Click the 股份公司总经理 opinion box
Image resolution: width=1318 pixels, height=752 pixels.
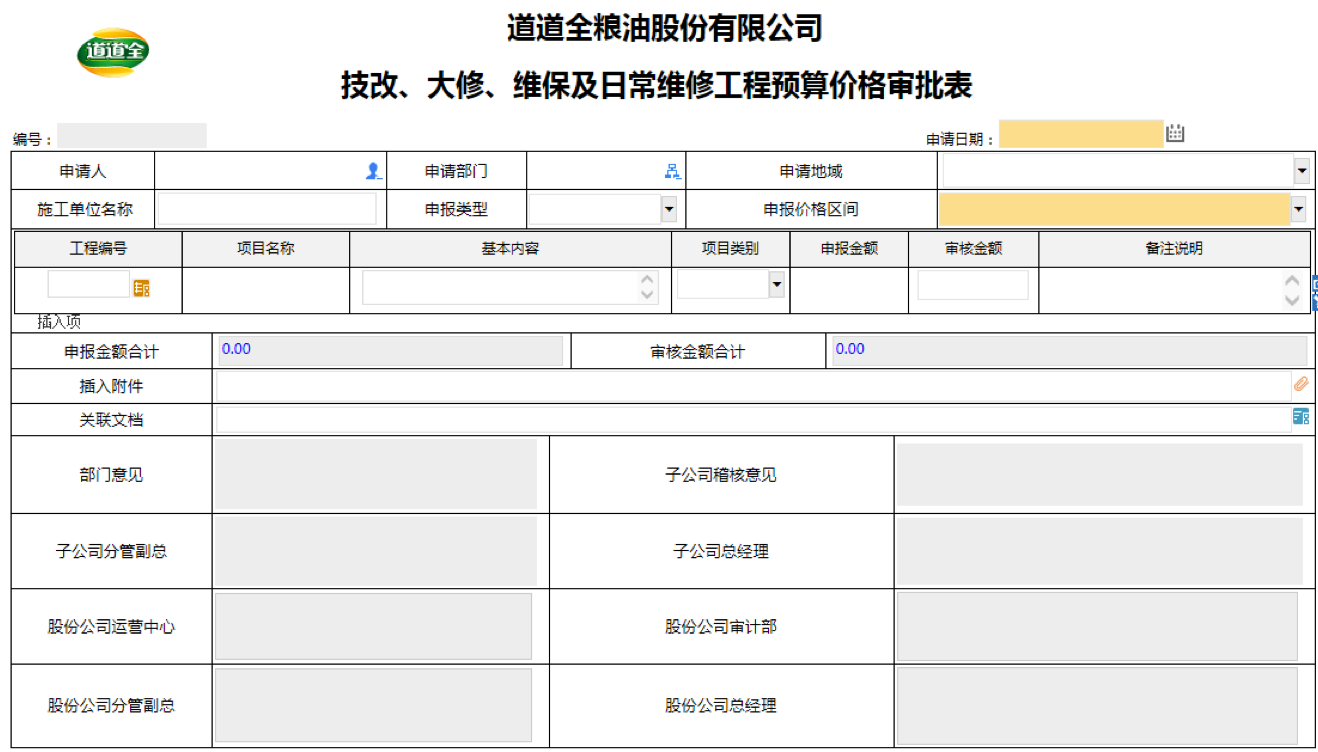click(1097, 706)
